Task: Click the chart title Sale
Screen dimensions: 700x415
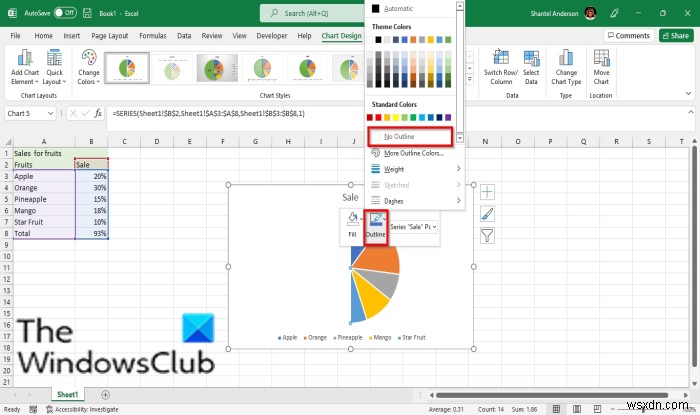Action: (x=350, y=197)
